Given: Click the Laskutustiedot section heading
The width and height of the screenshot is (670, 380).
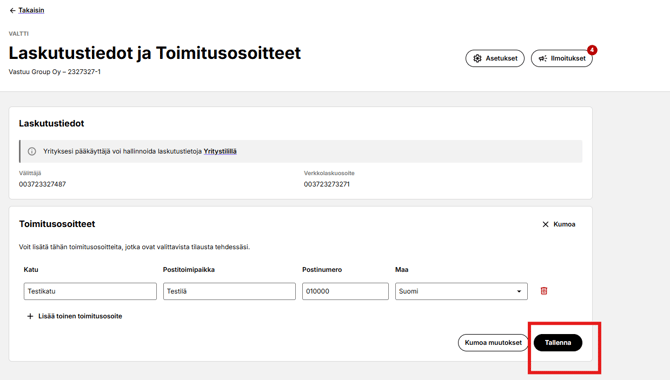Looking at the screenshot, I should pyautogui.click(x=51, y=124).
